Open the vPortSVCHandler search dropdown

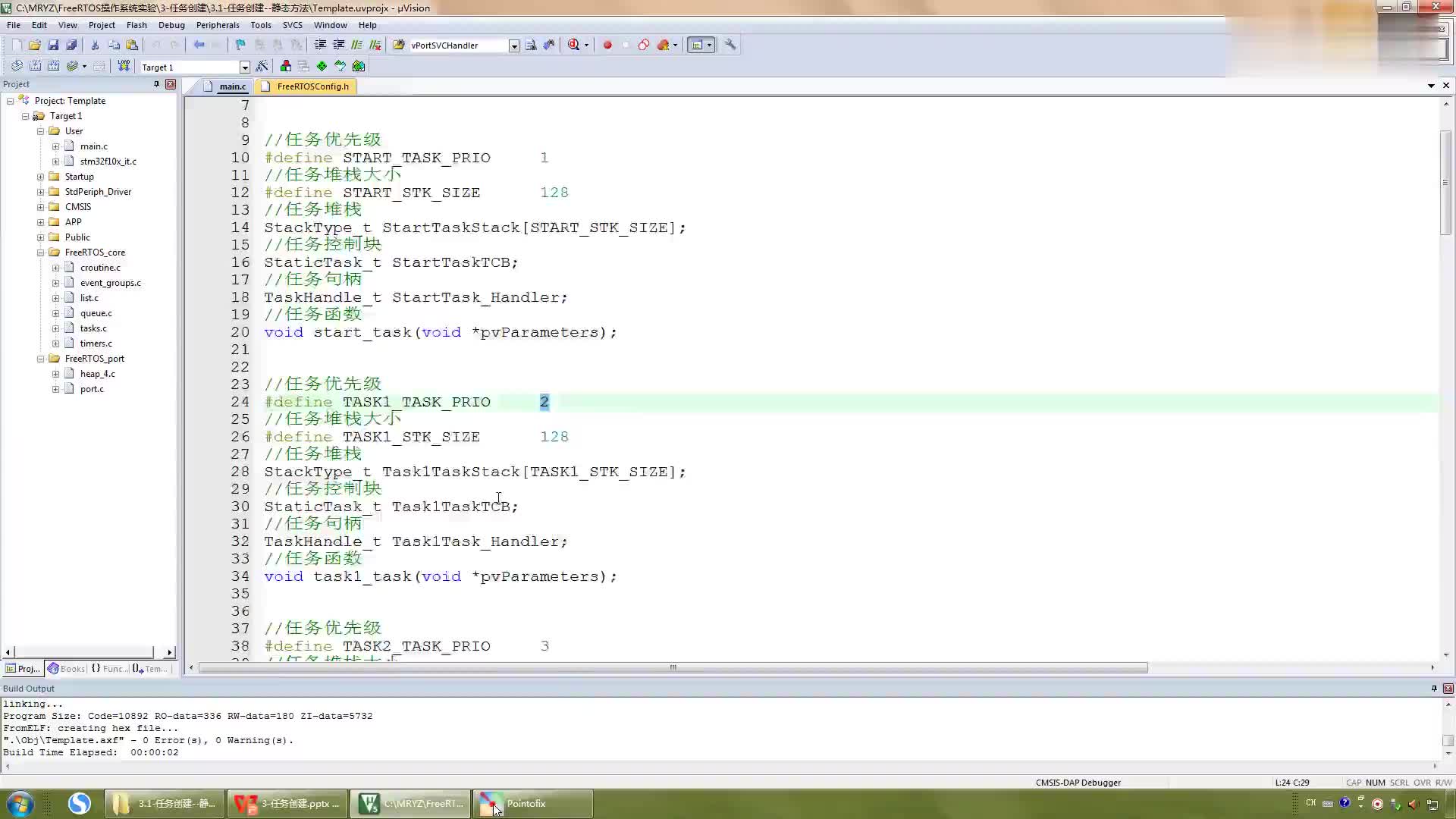click(x=513, y=45)
